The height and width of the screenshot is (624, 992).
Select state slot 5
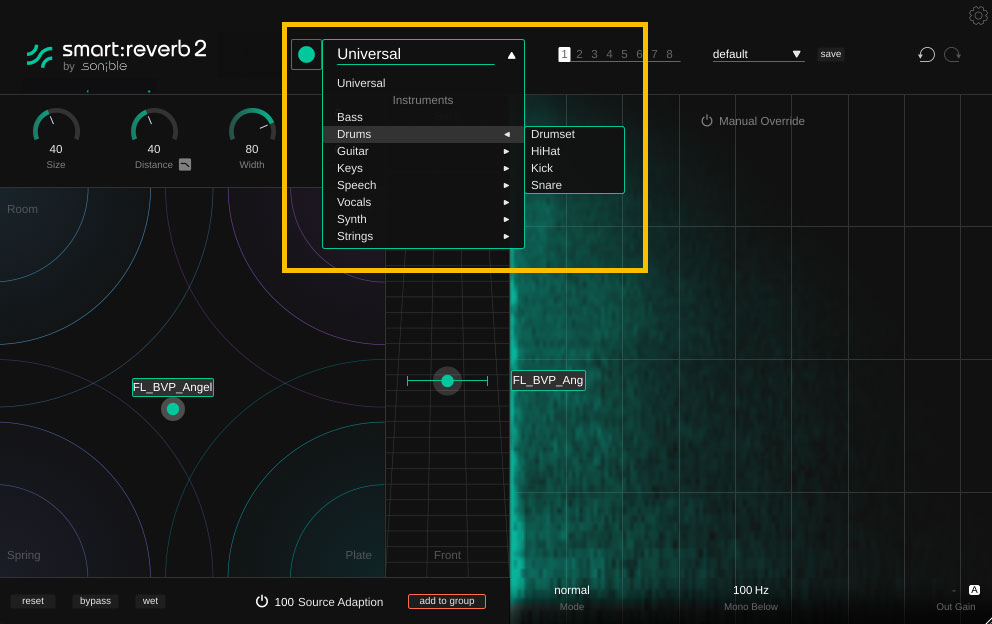[x=624, y=54]
